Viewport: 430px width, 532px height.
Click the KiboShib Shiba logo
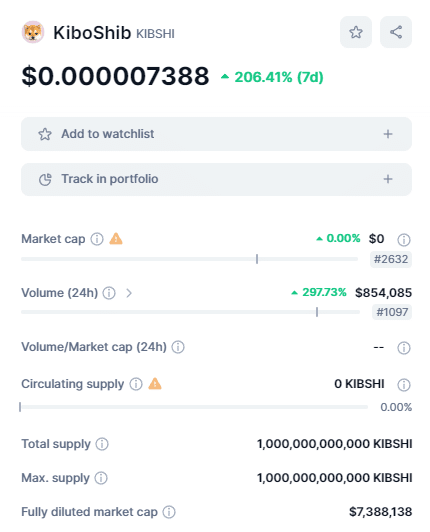(33, 32)
